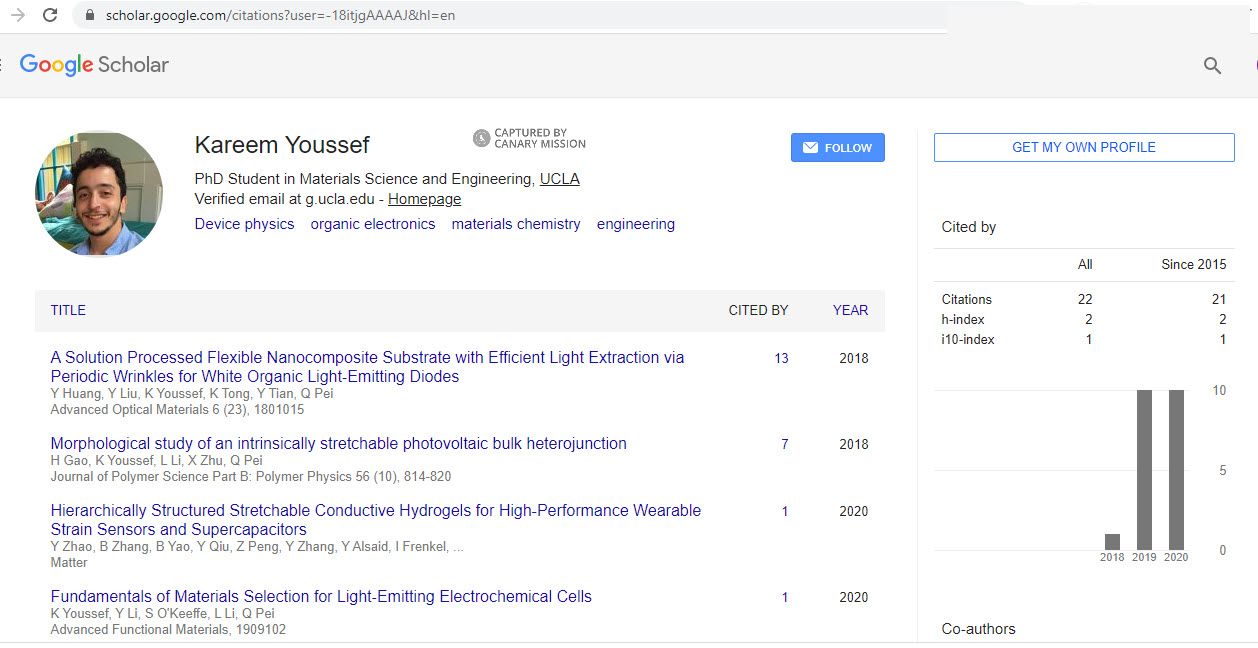Click GET MY OWN PROFILE button
This screenshot has width=1258, height=648.
pyautogui.click(x=1084, y=147)
